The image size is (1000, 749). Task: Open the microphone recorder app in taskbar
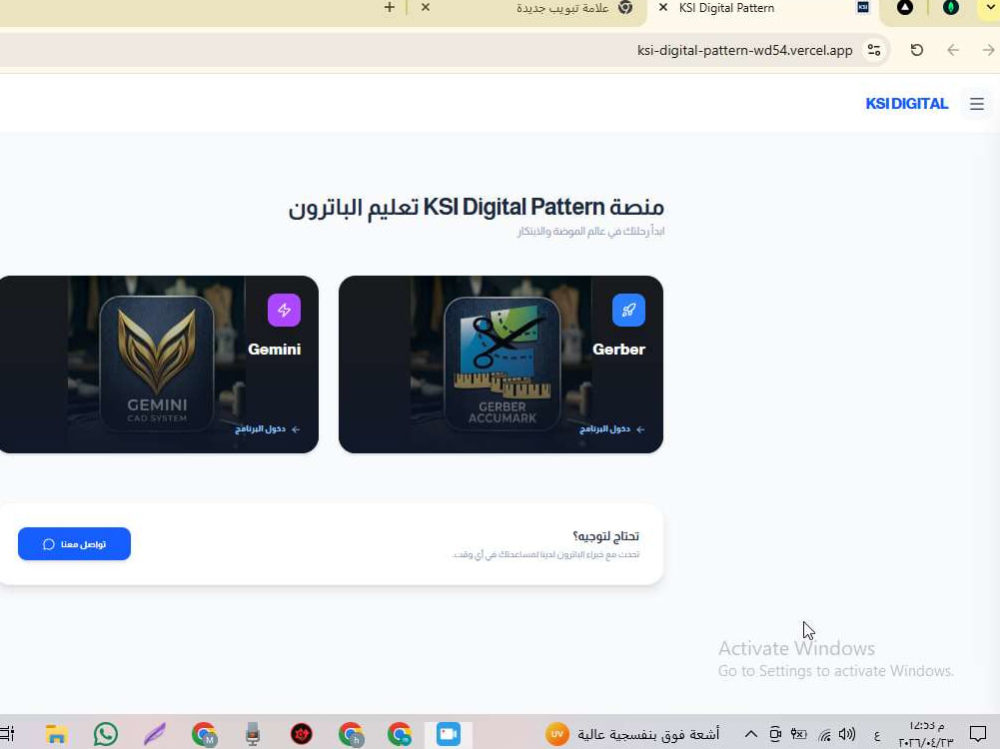click(253, 734)
